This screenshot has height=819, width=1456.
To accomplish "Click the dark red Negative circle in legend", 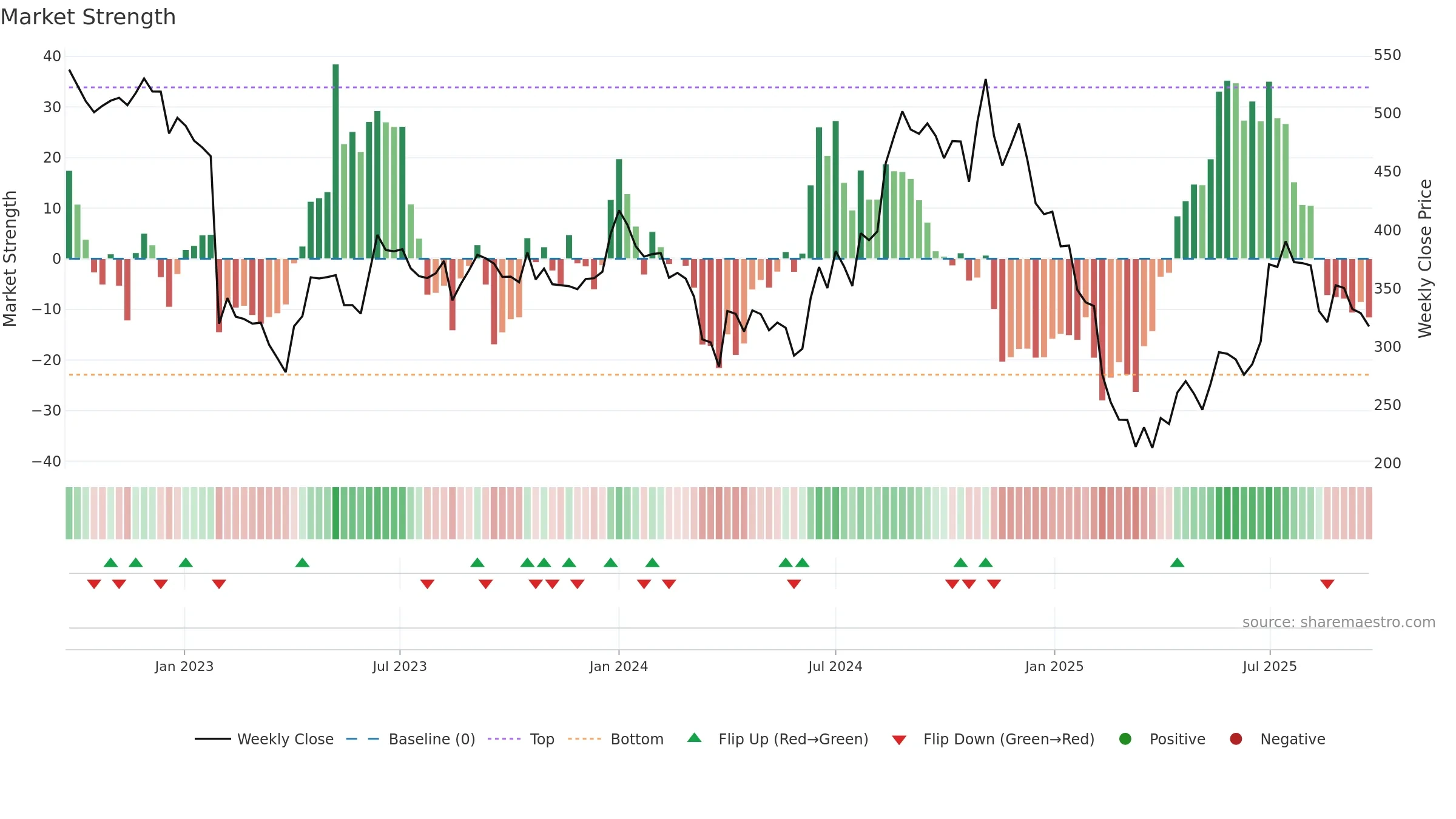I will tap(1236, 739).
